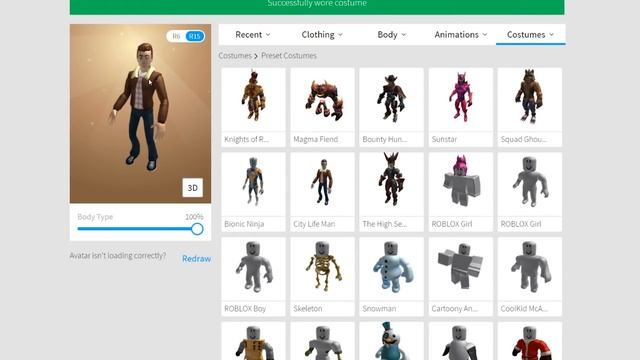
Task: Select the ROBLOX Boy costume thumbnail
Action: coord(253,269)
